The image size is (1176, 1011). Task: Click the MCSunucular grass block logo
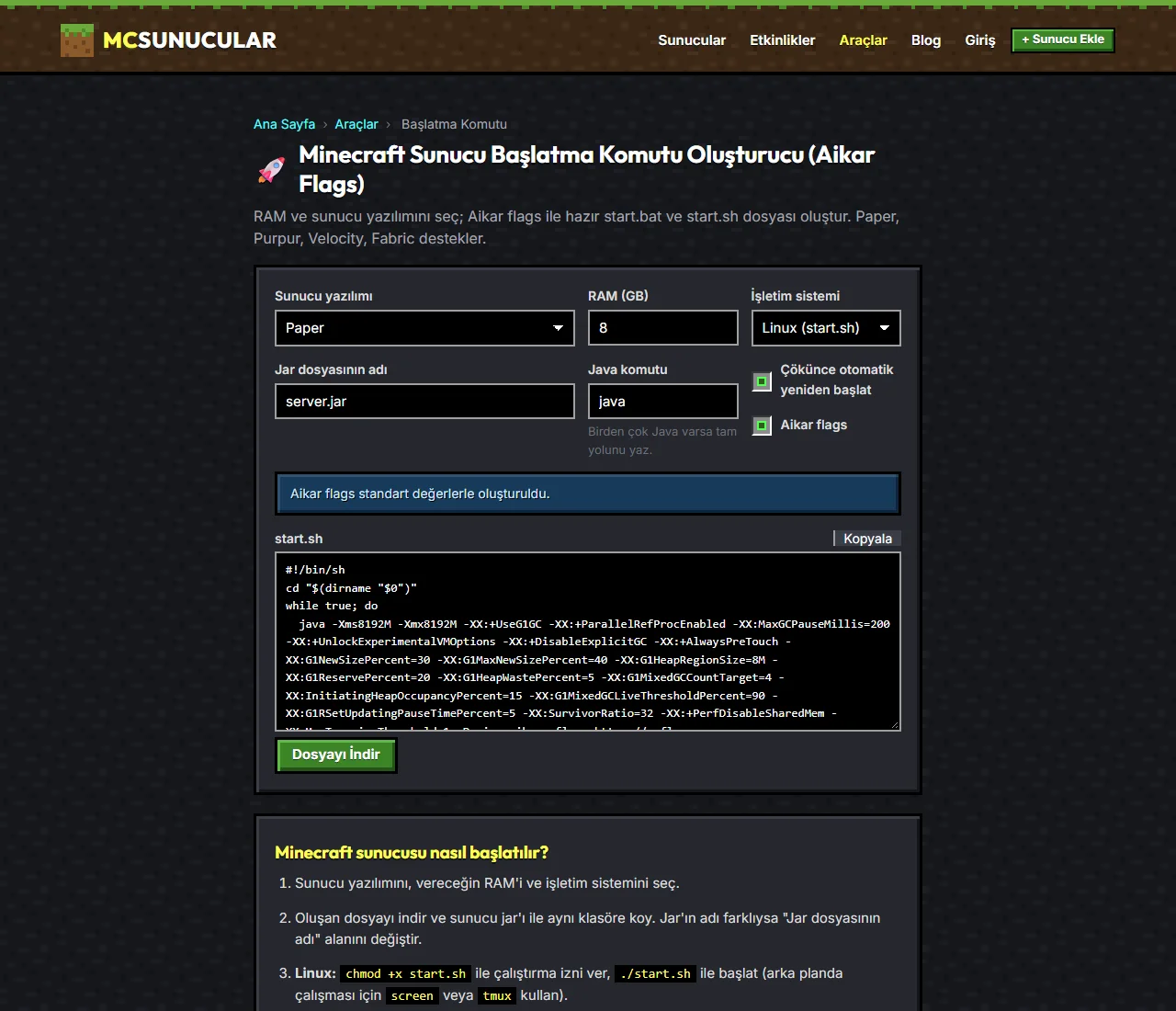point(77,40)
